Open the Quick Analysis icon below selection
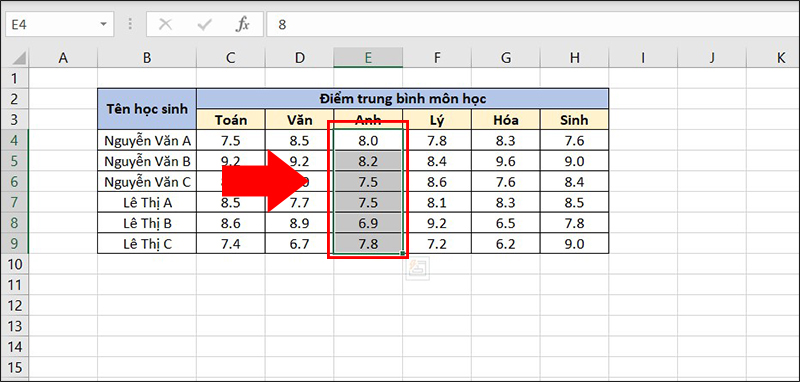The height and width of the screenshot is (382, 800). pyautogui.click(x=418, y=268)
